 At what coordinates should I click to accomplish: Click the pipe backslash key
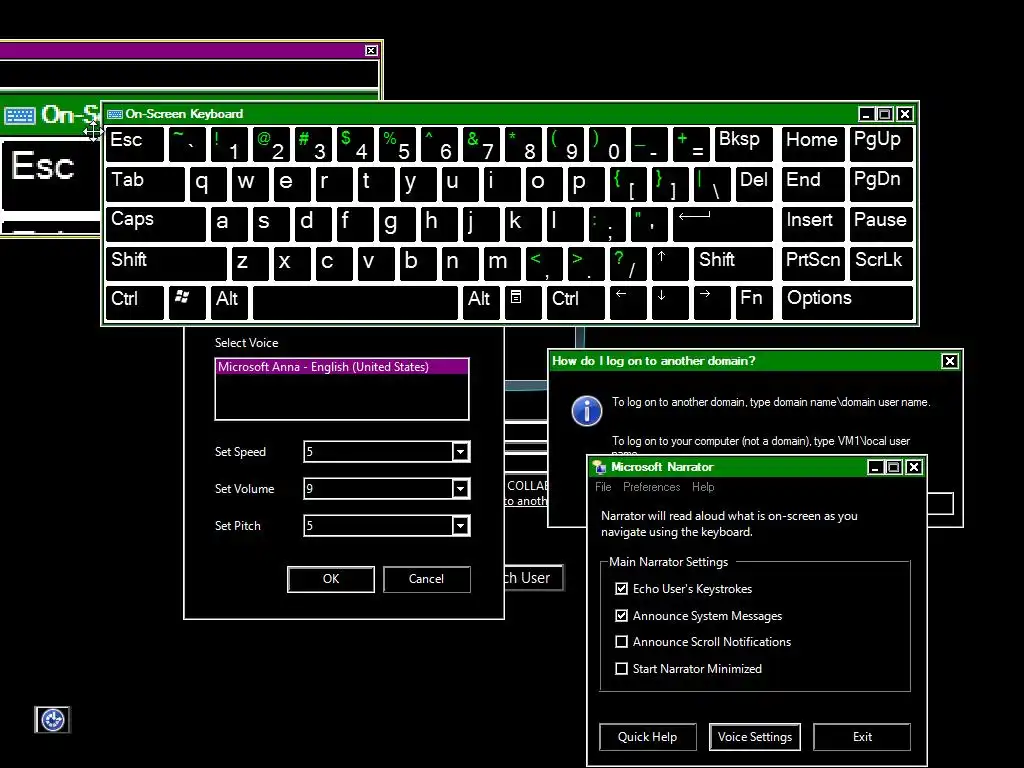tap(712, 185)
